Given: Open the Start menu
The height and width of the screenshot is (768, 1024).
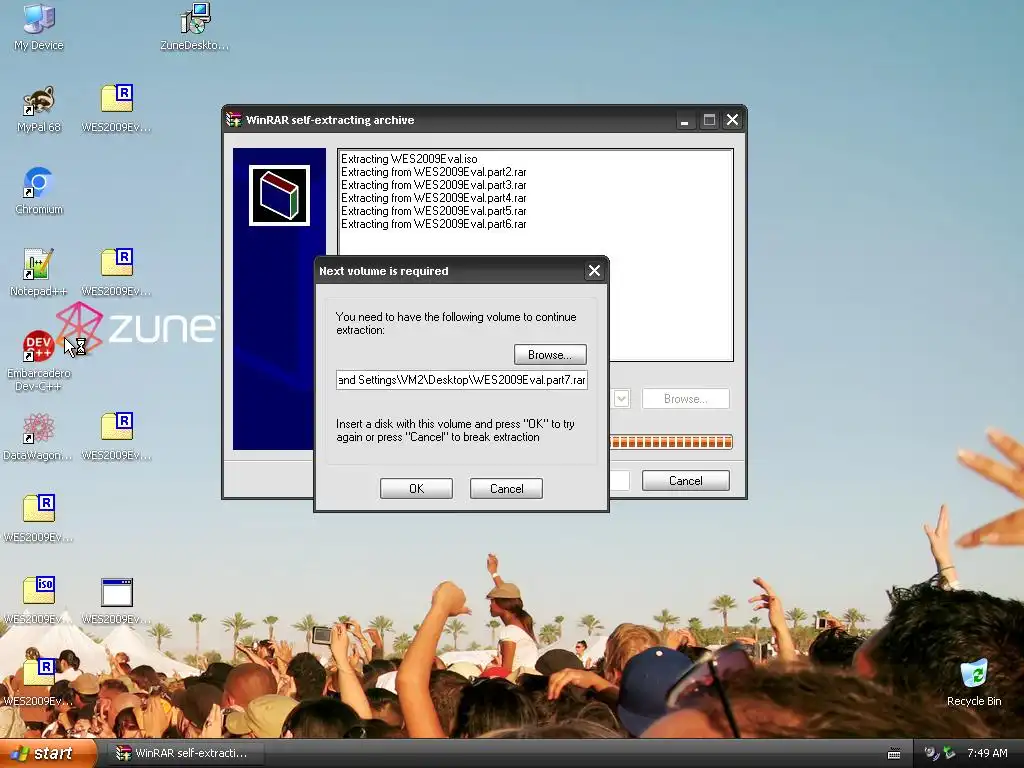Looking at the screenshot, I should 48,753.
